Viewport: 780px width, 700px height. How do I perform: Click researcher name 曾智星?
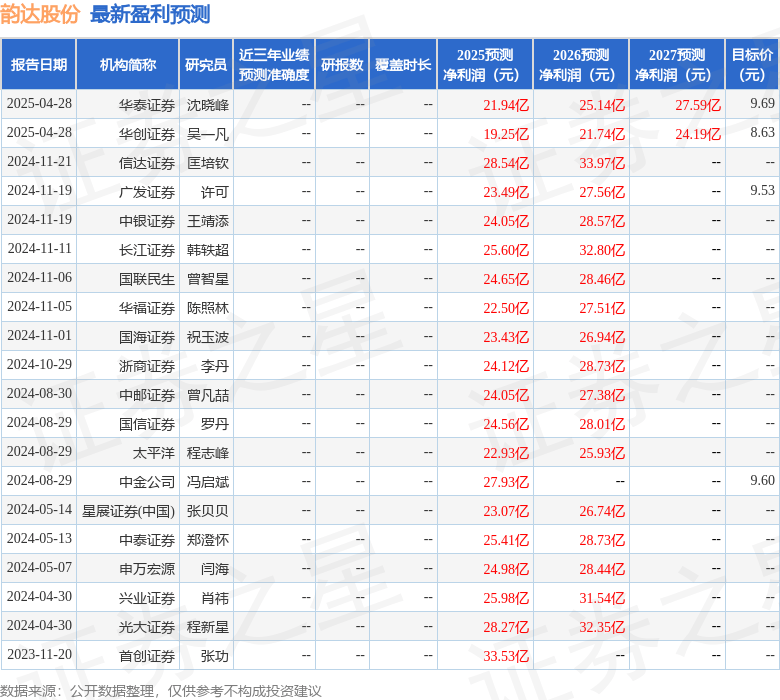click(208, 279)
